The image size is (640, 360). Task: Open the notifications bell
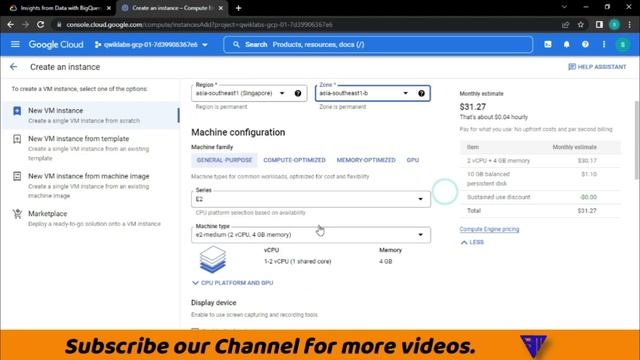click(567, 44)
